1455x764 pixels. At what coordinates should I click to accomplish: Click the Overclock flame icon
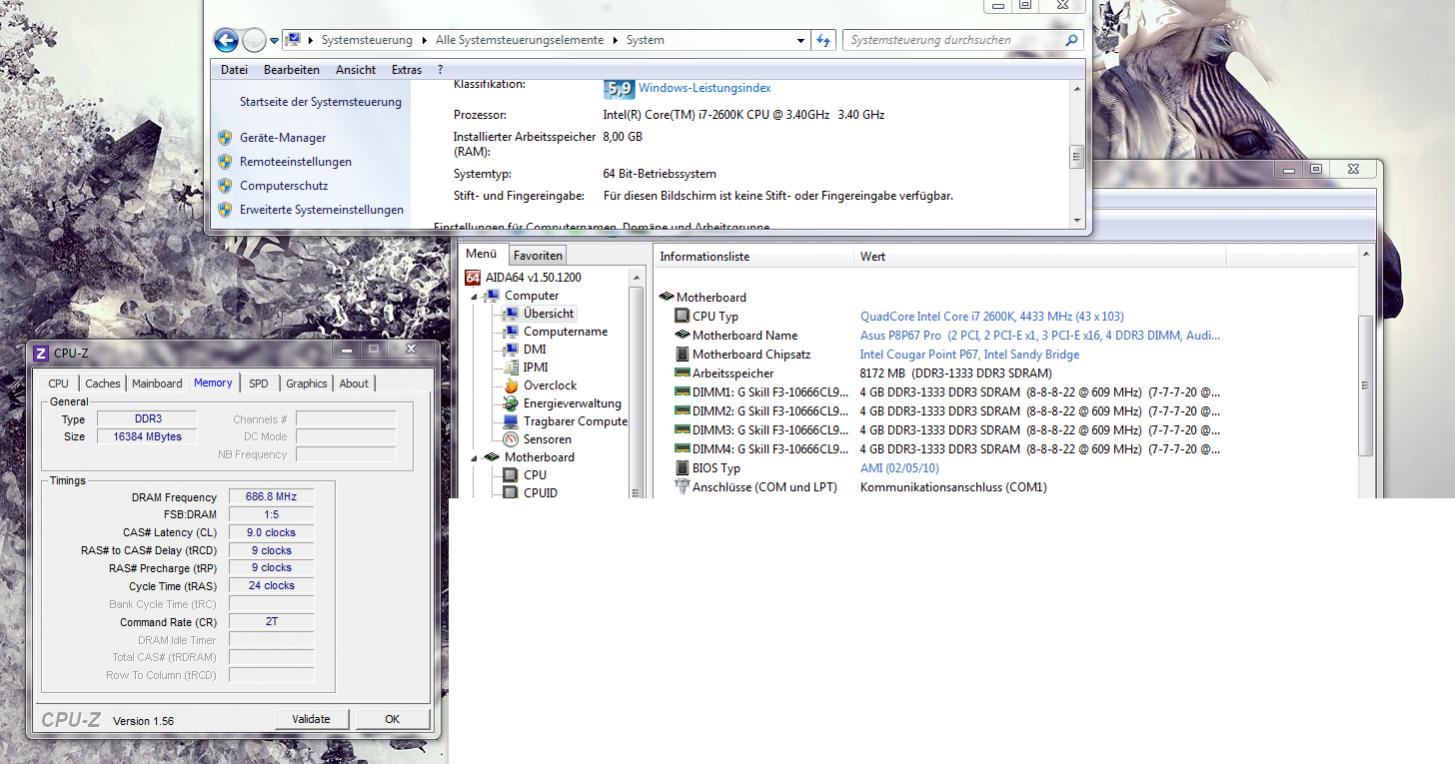point(511,385)
